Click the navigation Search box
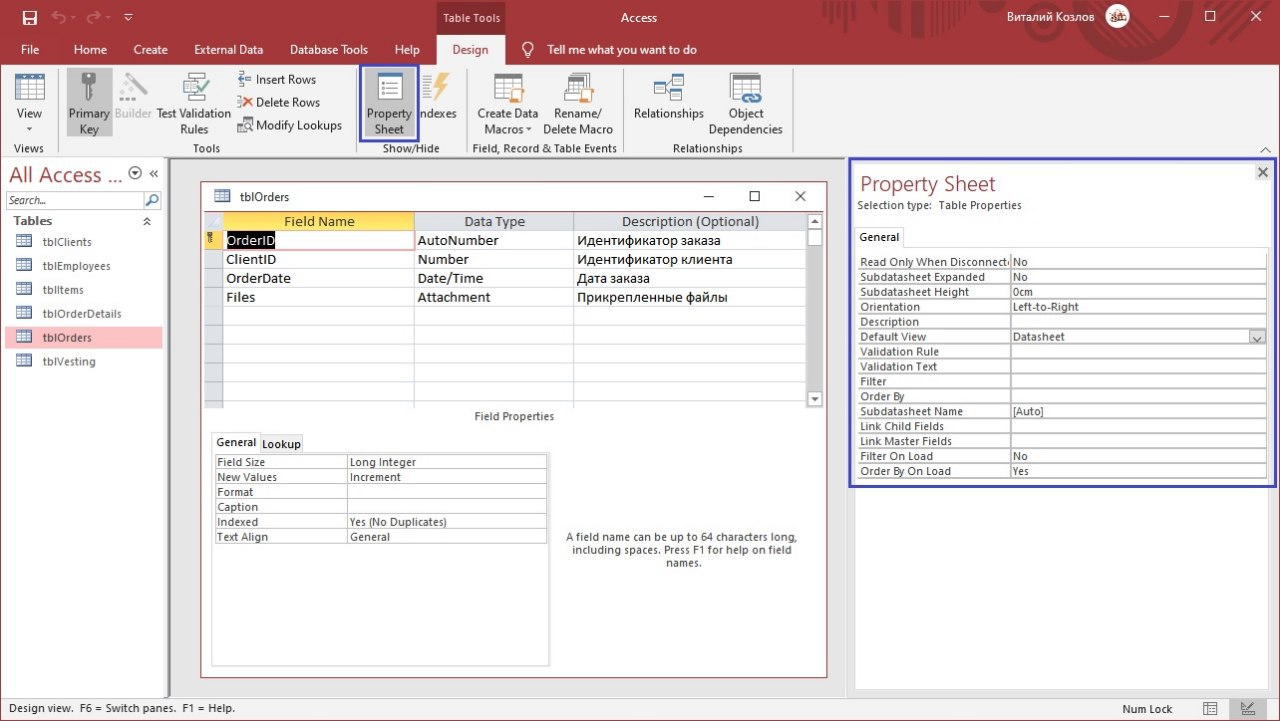The height and width of the screenshot is (721, 1280). click(75, 200)
